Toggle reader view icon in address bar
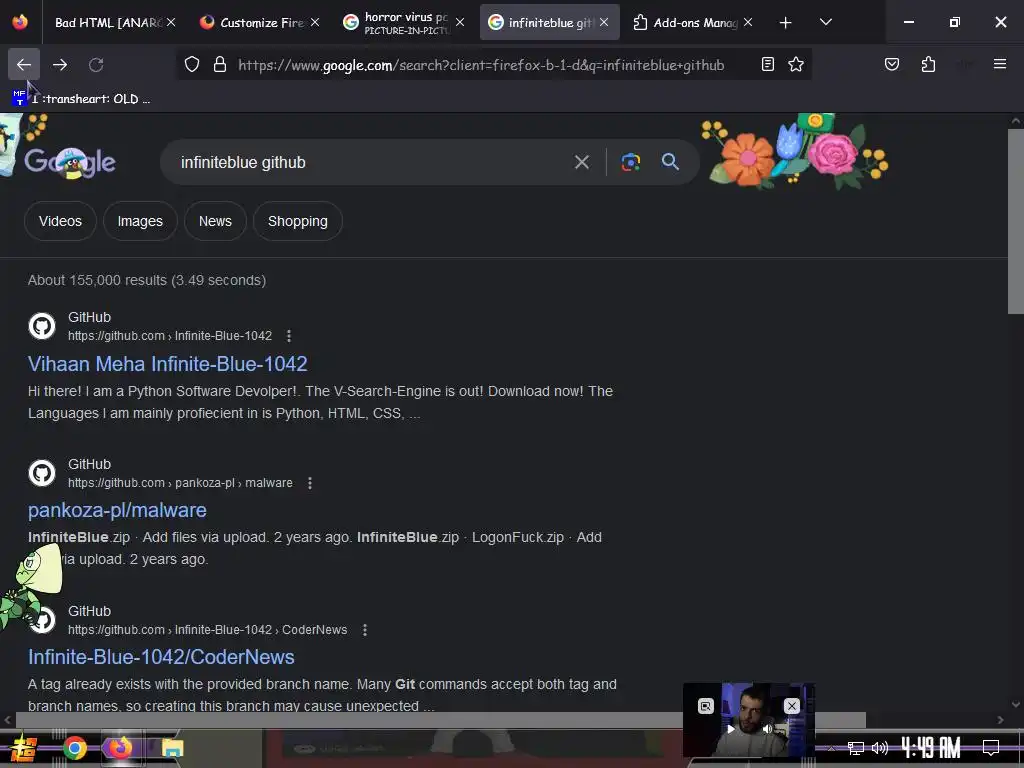1024x768 pixels. coord(768,64)
